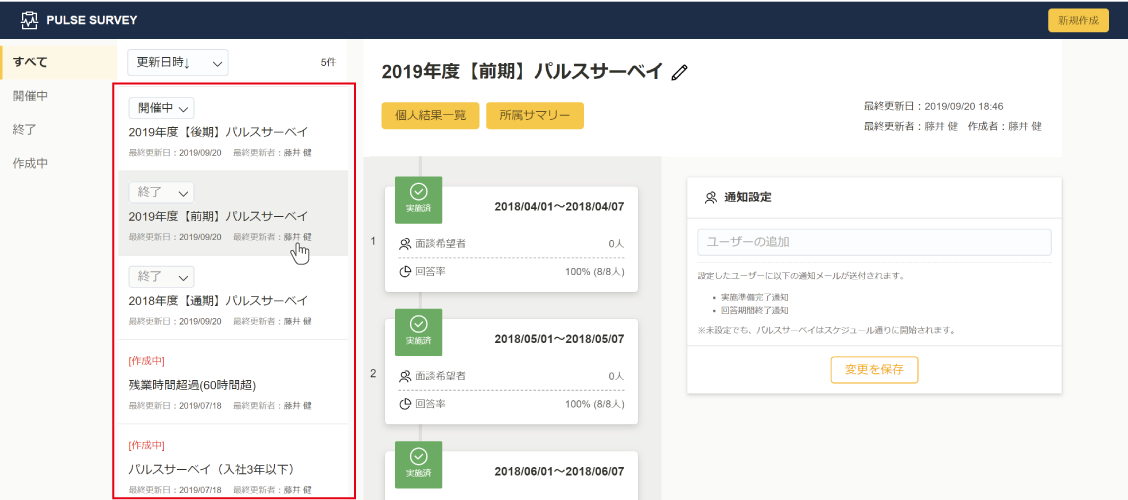
Task: Click the 個人結果一覧 button
Action: (x=430, y=116)
